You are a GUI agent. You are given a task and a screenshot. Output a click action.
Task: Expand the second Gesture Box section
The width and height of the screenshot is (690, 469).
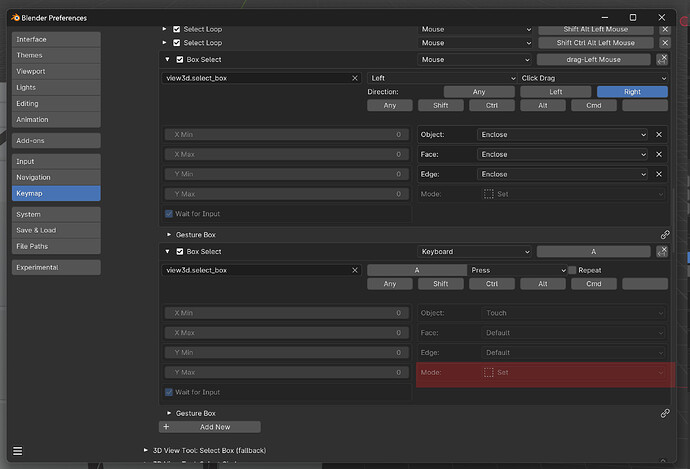click(x=169, y=413)
